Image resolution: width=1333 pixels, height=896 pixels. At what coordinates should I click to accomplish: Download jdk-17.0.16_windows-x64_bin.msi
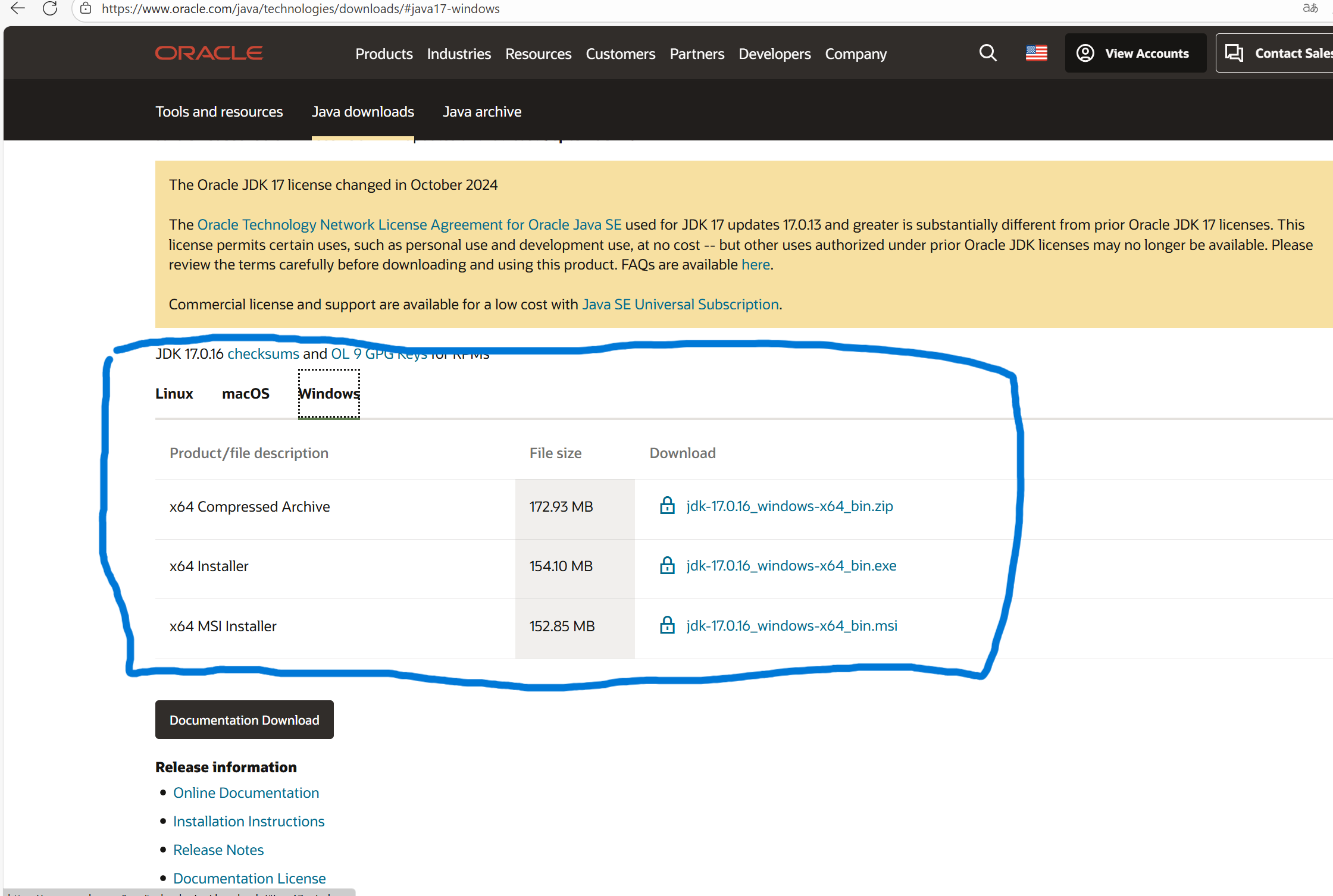792,625
